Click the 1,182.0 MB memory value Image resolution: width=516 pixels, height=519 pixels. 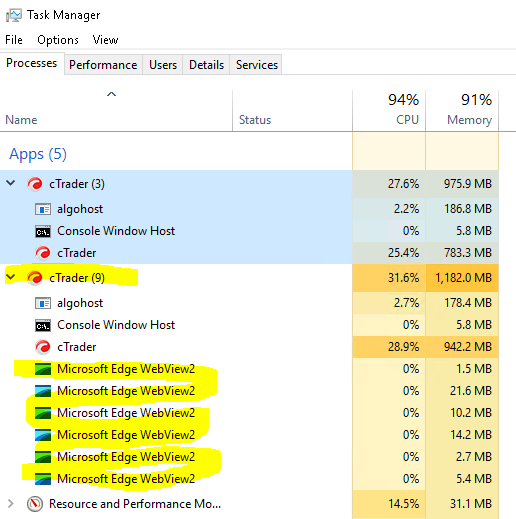pos(464,278)
